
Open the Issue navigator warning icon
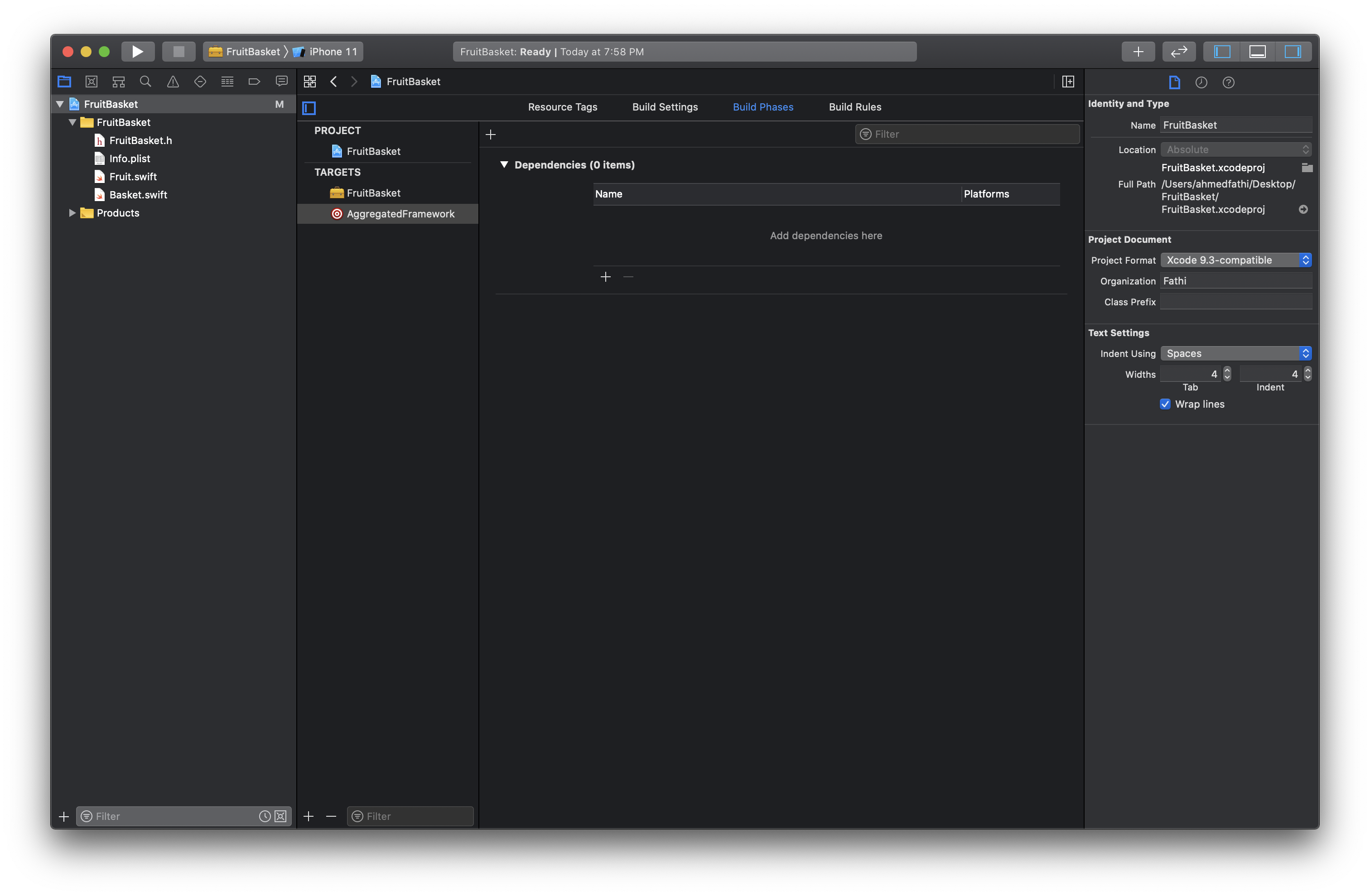(x=173, y=82)
